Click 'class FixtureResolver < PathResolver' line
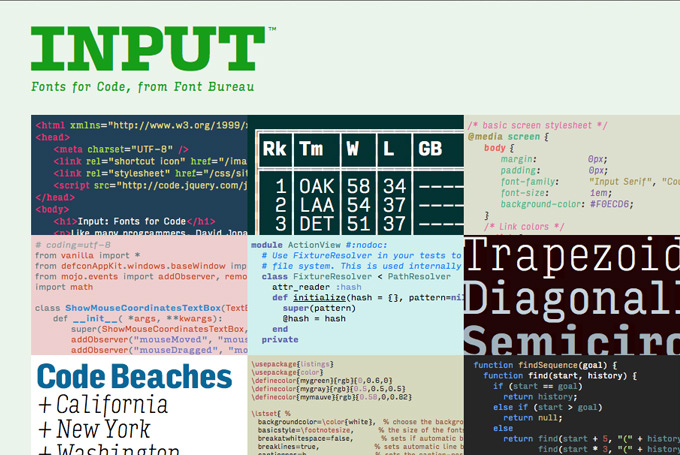This screenshot has height=455, width=680. pos(356,277)
